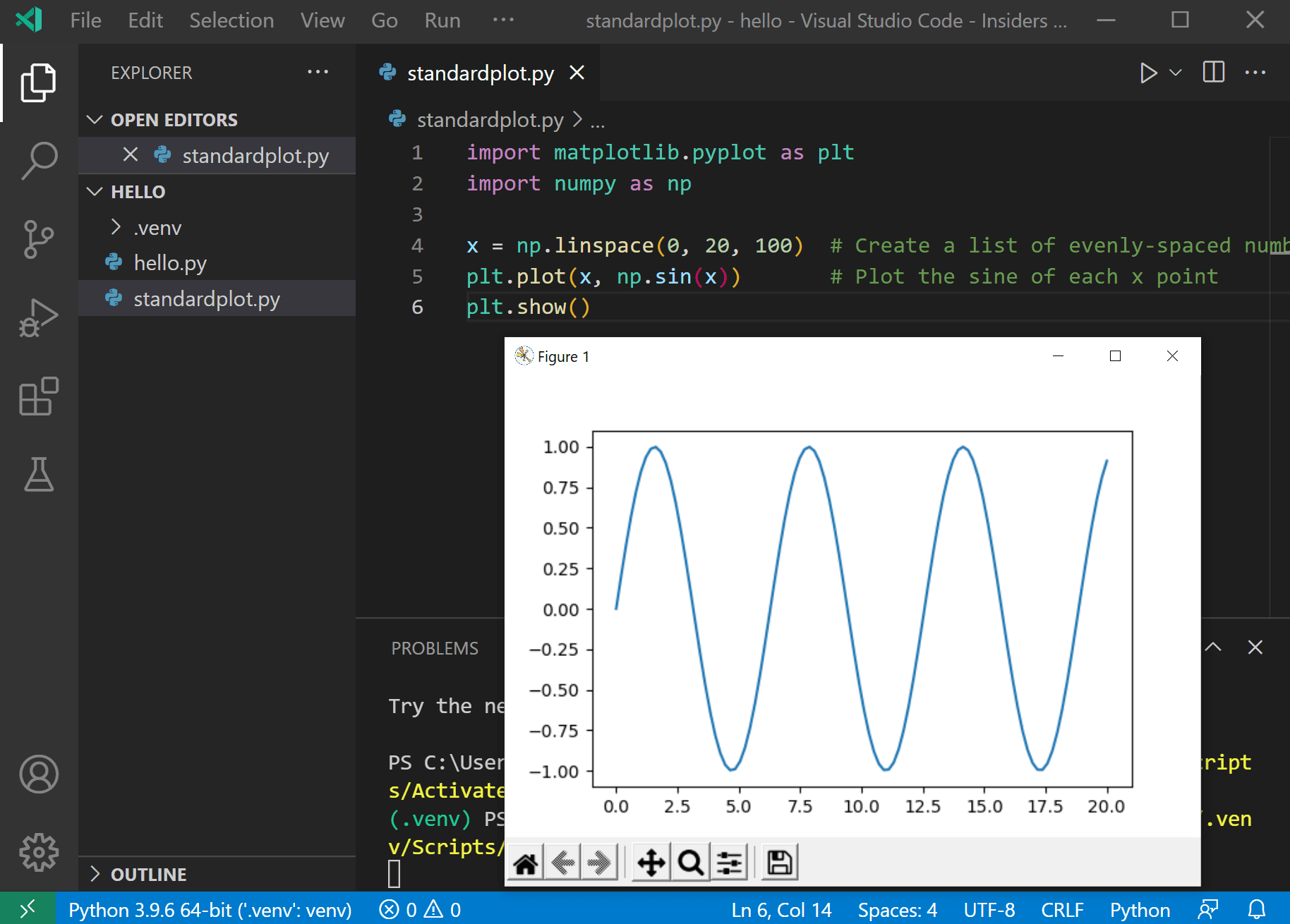This screenshot has width=1290, height=924.
Task: Open the Extensions view
Action: tap(39, 397)
